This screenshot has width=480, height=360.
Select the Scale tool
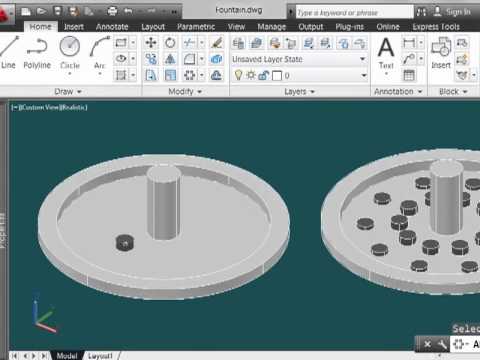pyautogui.click(x=170, y=75)
